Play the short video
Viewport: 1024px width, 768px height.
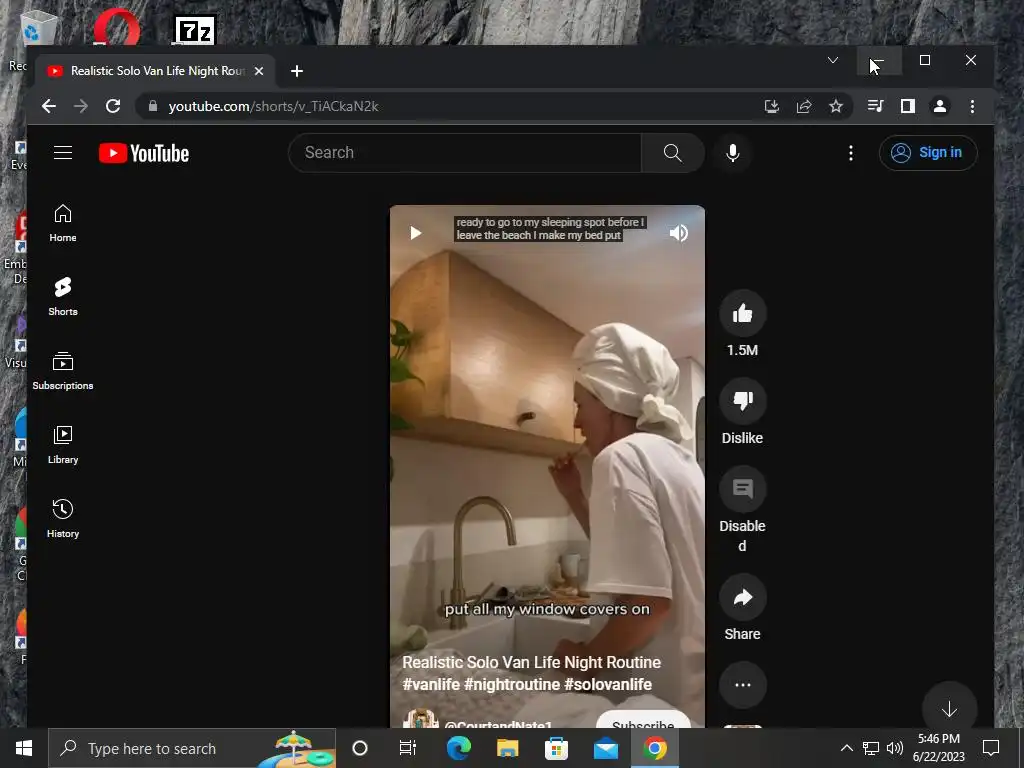point(415,233)
